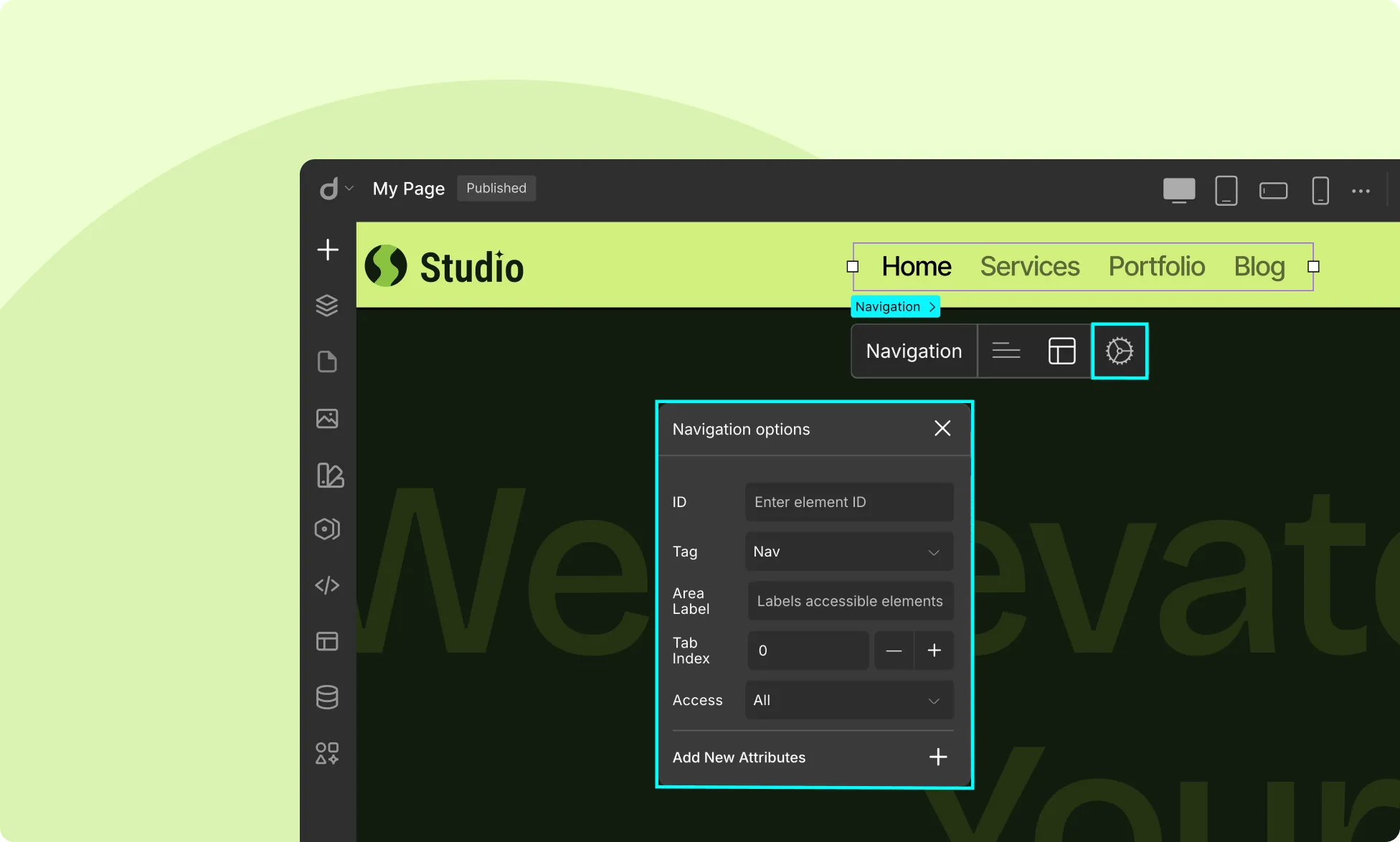This screenshot has width=1400, height=842.
Task: Click the Navigation options panel title
Action: click(x=741, y=429)
